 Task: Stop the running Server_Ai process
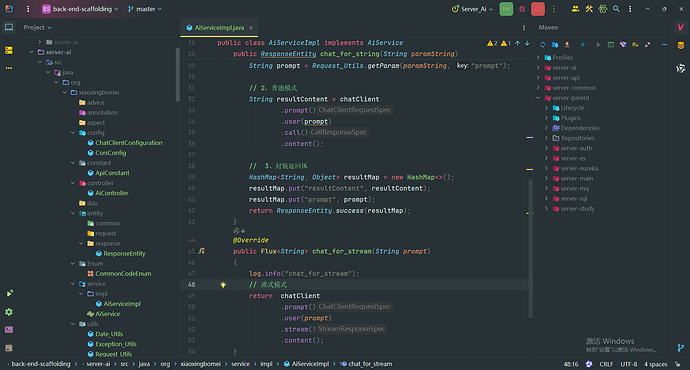(x=538, y=9)
